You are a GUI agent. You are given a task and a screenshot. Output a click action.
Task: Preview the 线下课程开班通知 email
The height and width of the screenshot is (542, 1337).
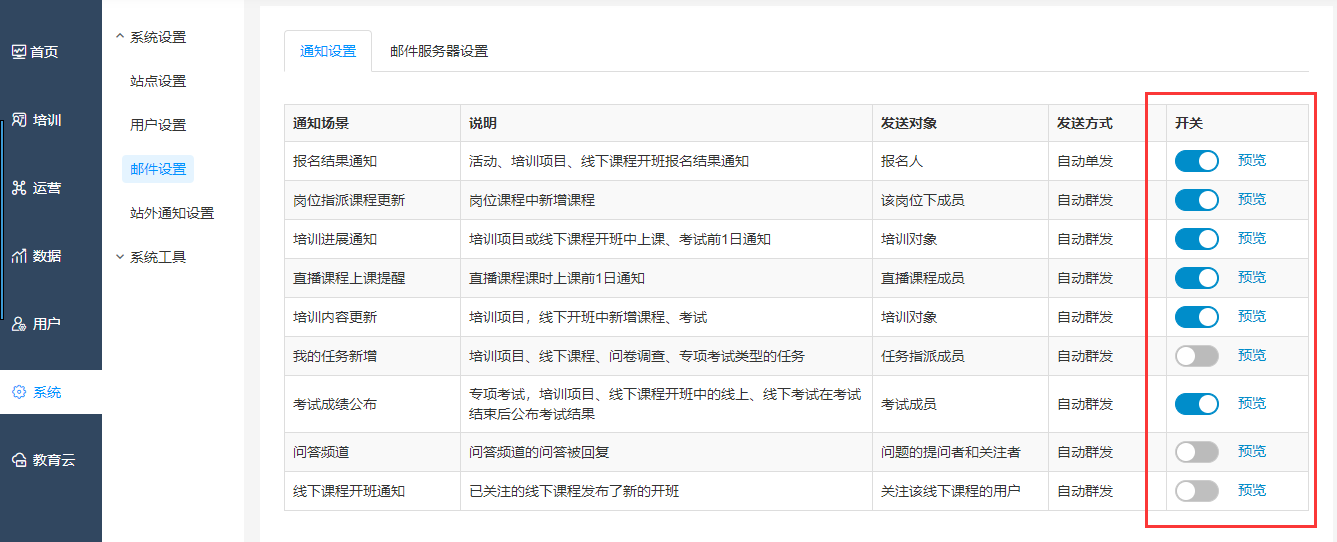click(1252, 490)
